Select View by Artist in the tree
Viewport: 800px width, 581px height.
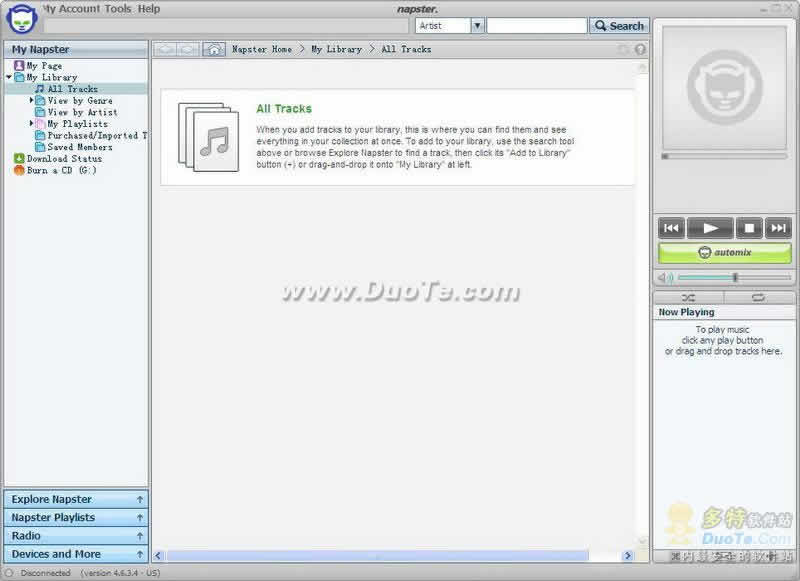83,112
